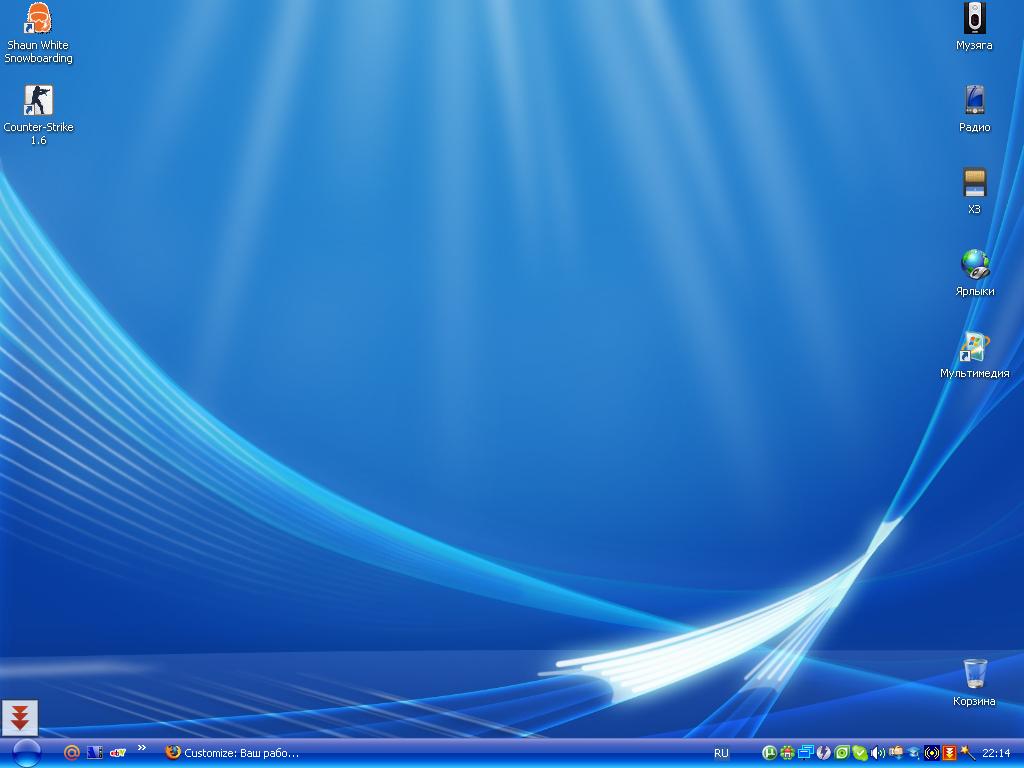Click the eBay quick launch shortcut
The width and height of the screenshot is (1024, 768).
pos(118,753)
